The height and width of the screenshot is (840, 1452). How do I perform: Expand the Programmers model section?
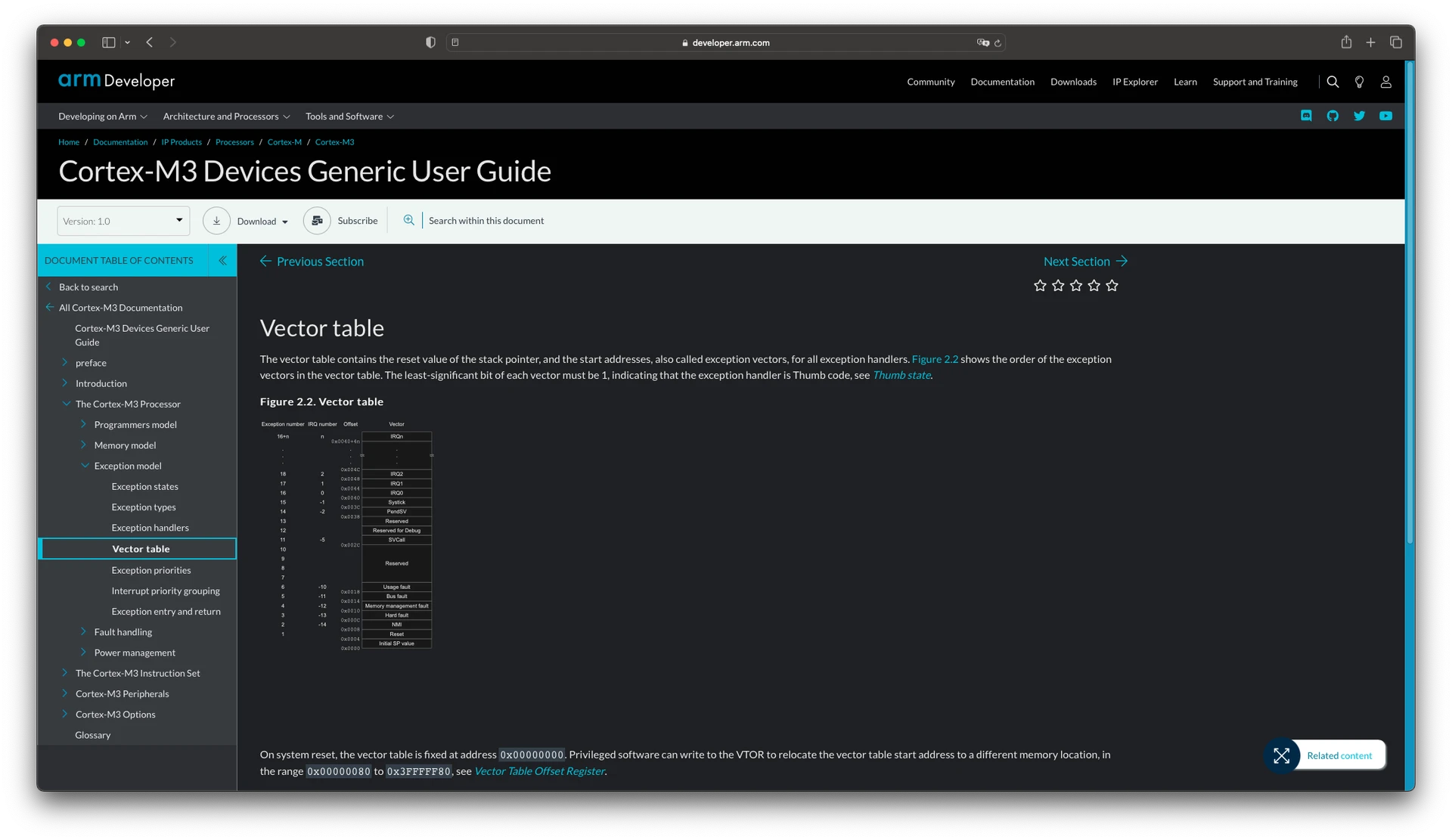coord(83,424)
